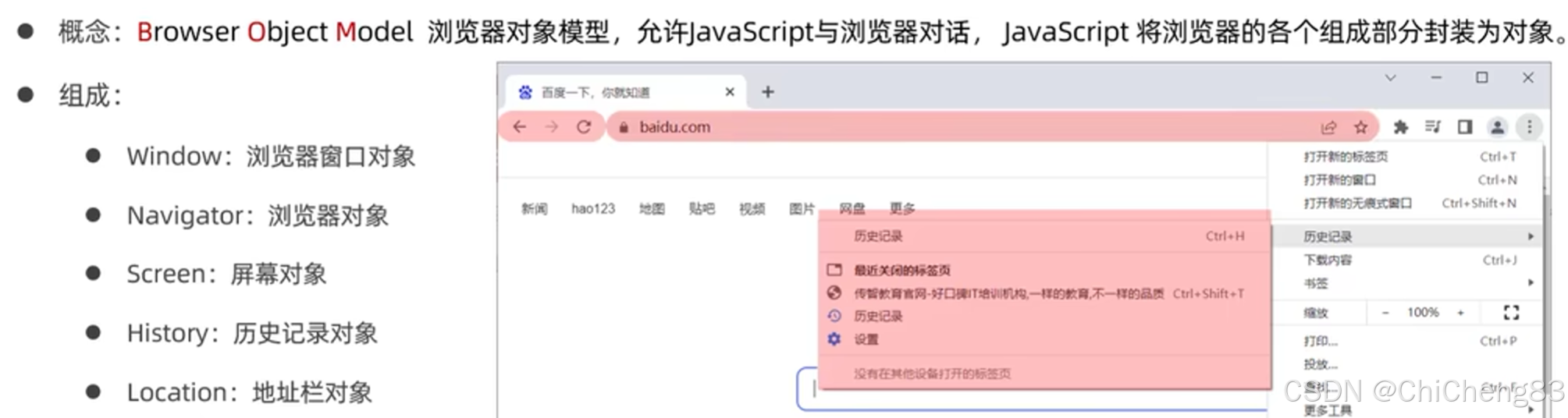Viewport: 1568px width, 418px height.
Task: Bookmark this page with the star icon
Action: [1361, 127]
